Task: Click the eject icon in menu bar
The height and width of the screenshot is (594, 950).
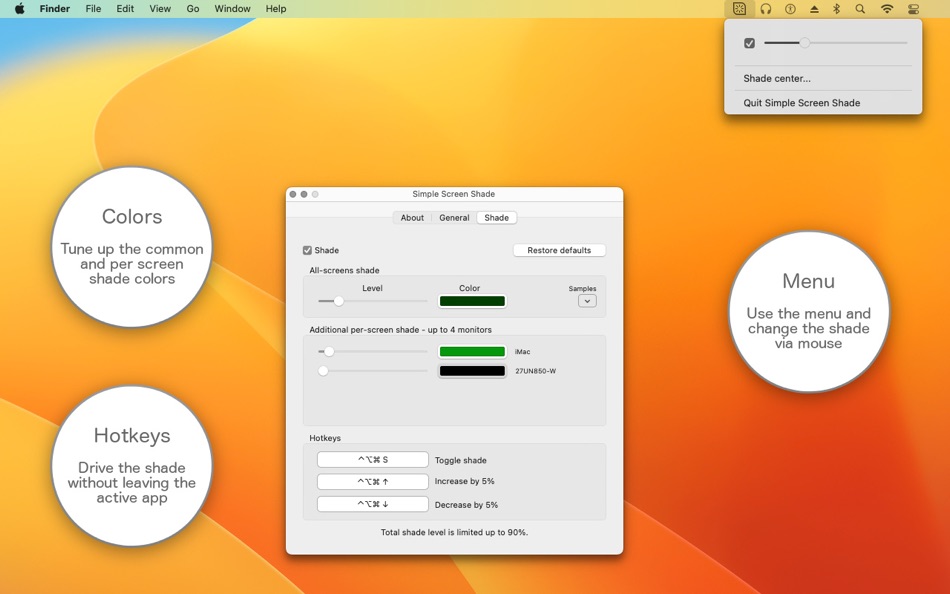Action: coord(814,8)
